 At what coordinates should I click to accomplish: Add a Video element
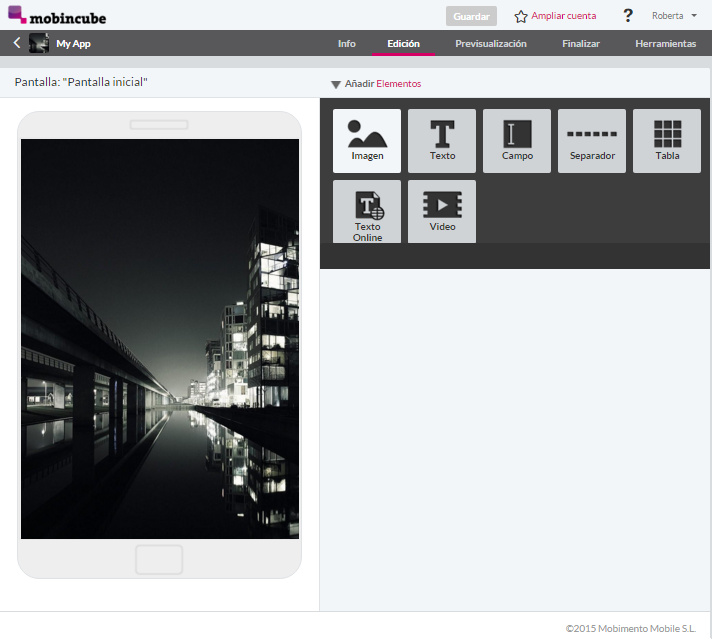pyautogui.click(x=442, y=212)
